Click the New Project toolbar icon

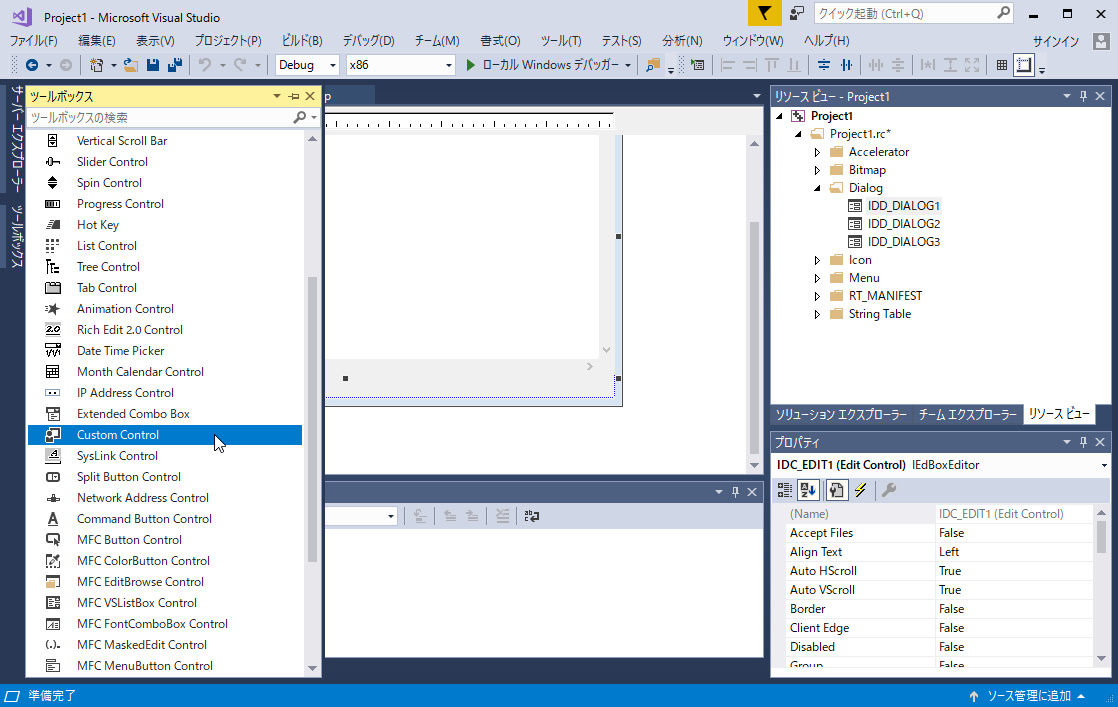(96, 65)
